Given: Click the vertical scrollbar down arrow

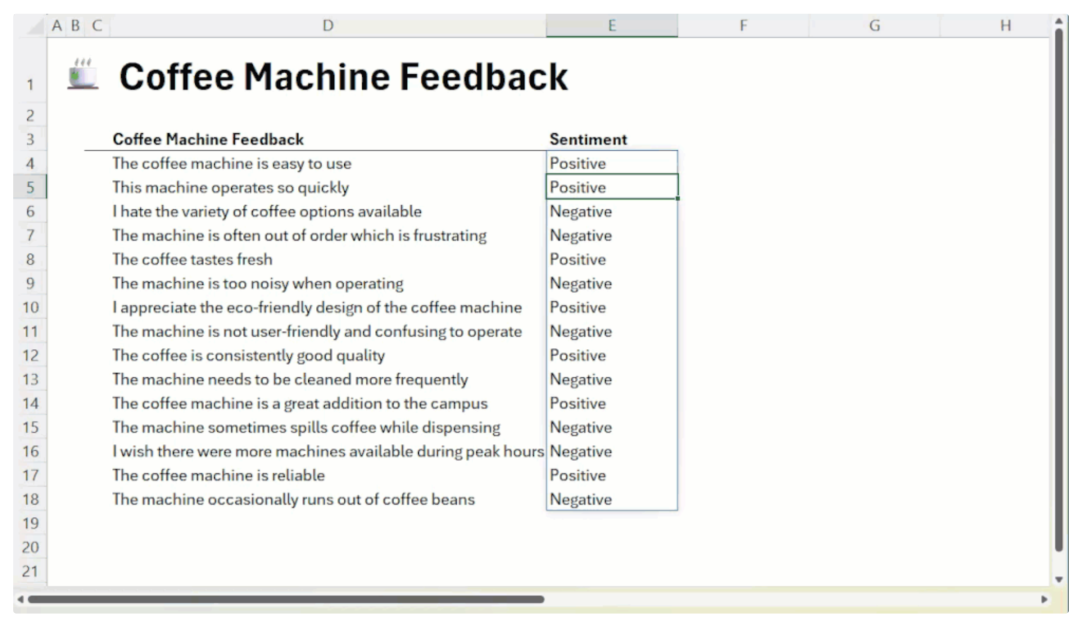Looking at the screenshot, I should (x=1059, y=579).
